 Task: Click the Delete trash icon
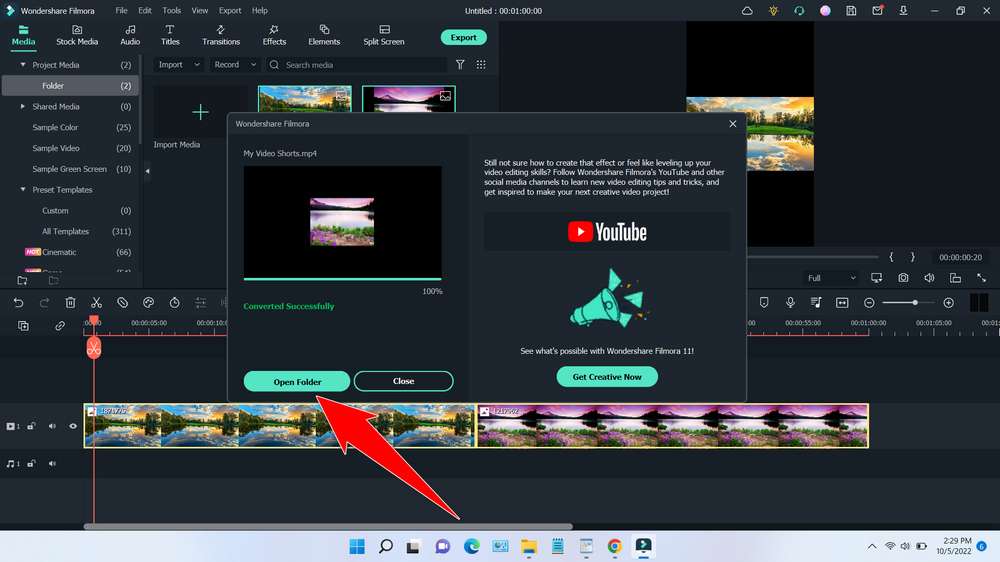click(70, 303)
